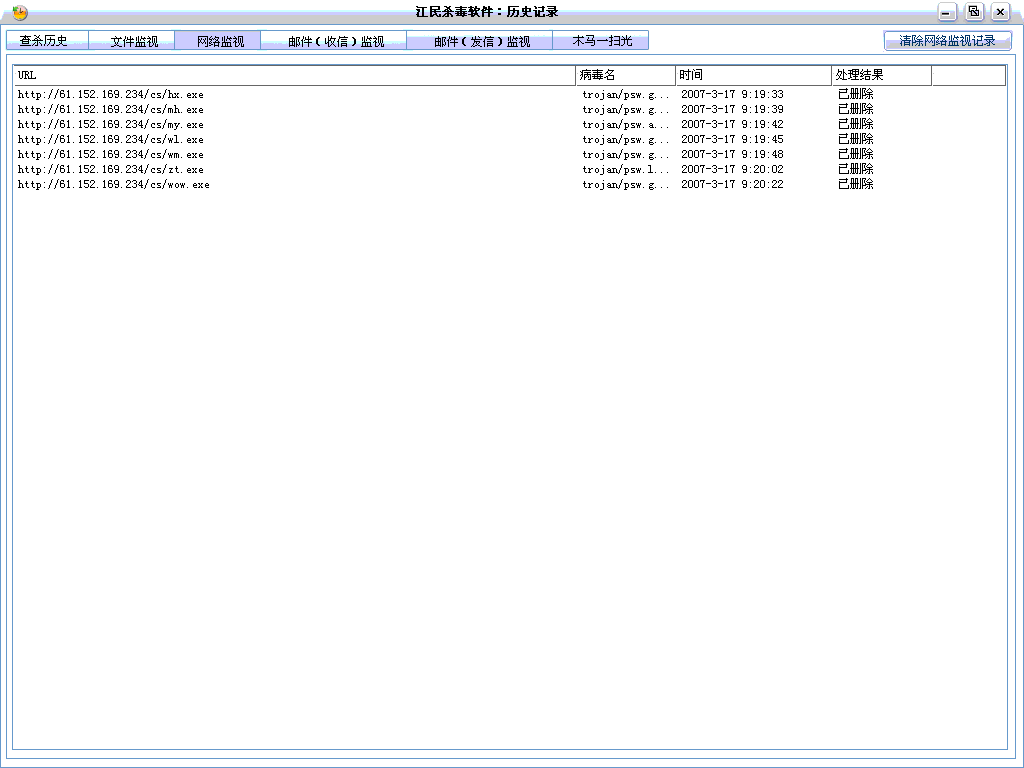Screen dimensions: 1024x768
Task: Sort by the 时间 column header
Action: click(754, 75)
